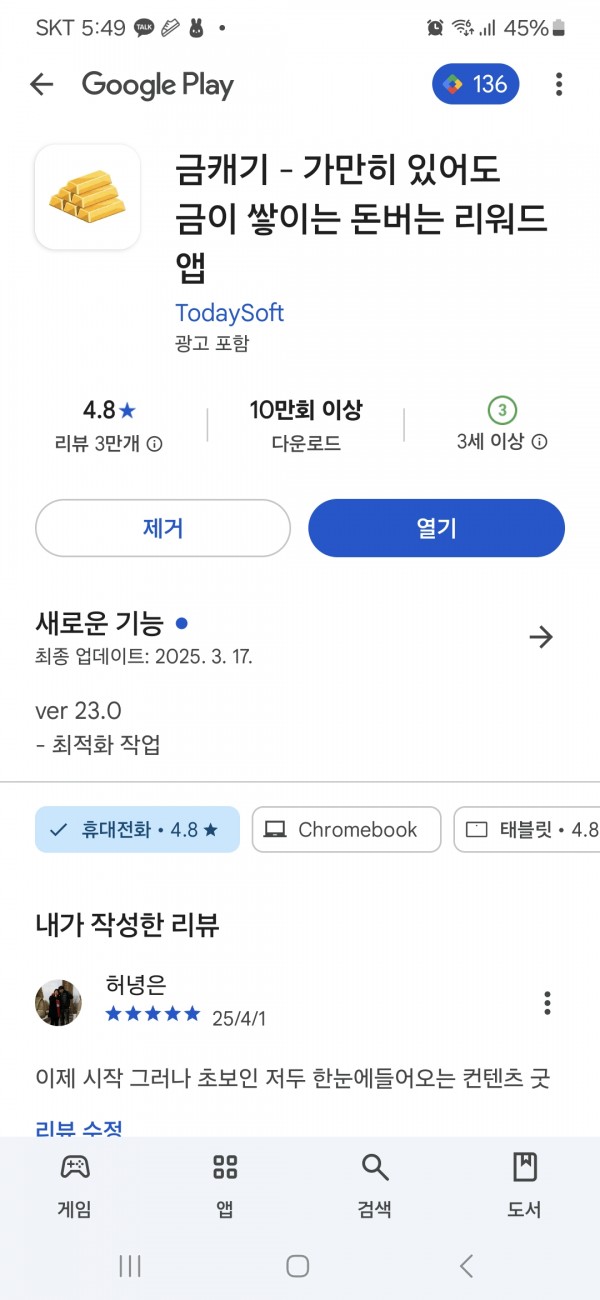Open the 도서 books tab
The width and height of the screenshot is (600, 1300).
[x=525, y=1185]
